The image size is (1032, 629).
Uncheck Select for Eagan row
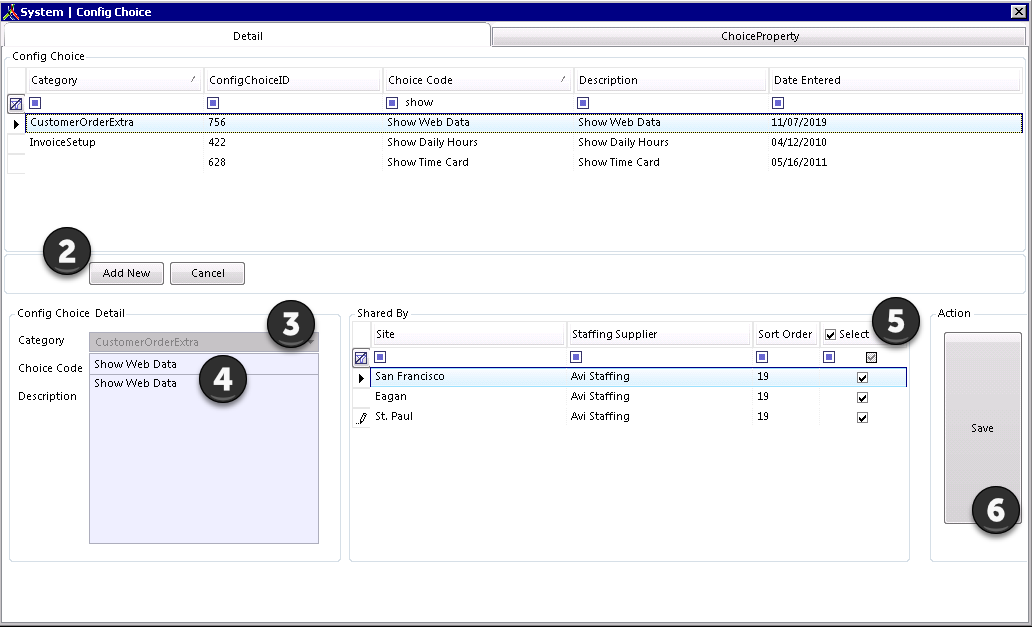click(862, 397)
